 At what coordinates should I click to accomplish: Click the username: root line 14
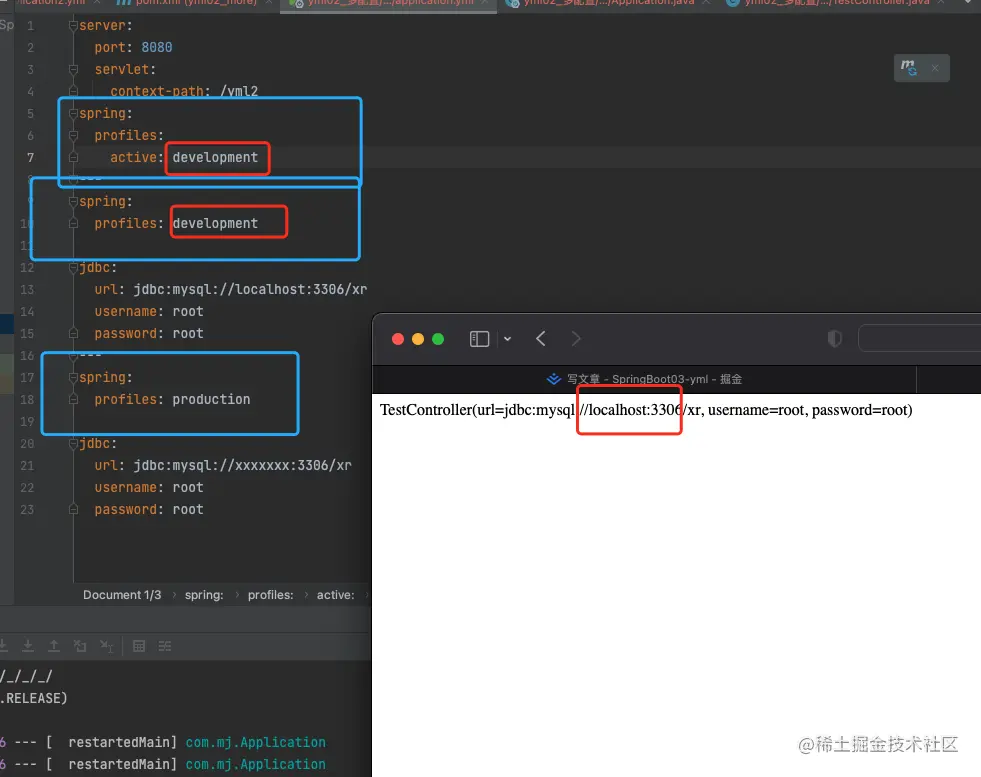point(149,312)
